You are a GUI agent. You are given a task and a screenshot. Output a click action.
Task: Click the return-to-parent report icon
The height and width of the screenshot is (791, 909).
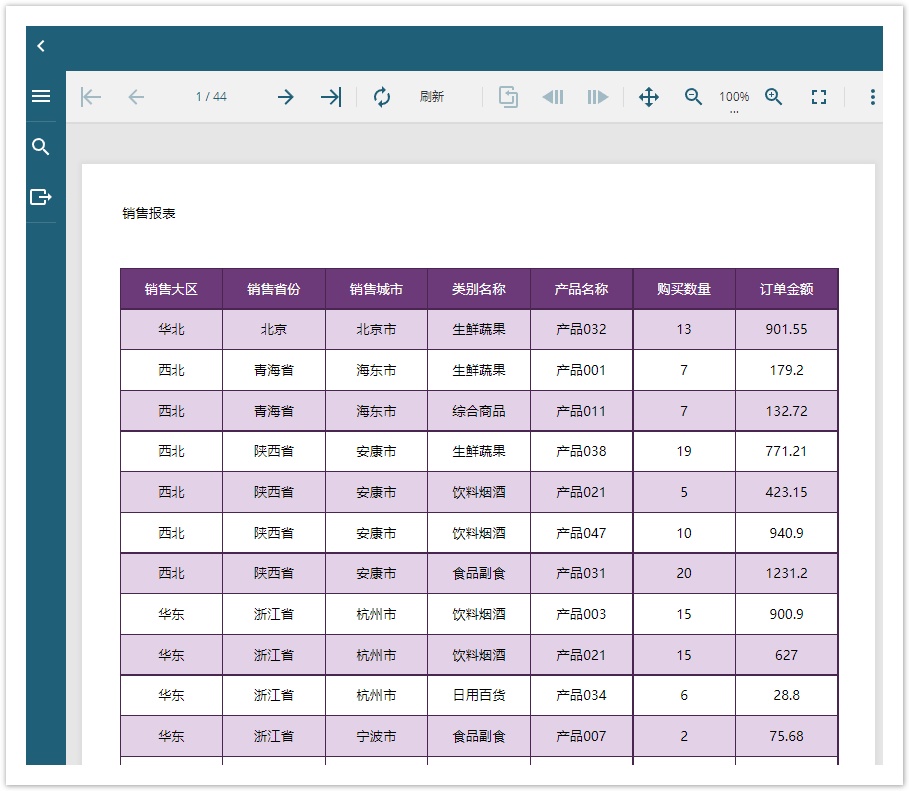click(x=508, y=97)
